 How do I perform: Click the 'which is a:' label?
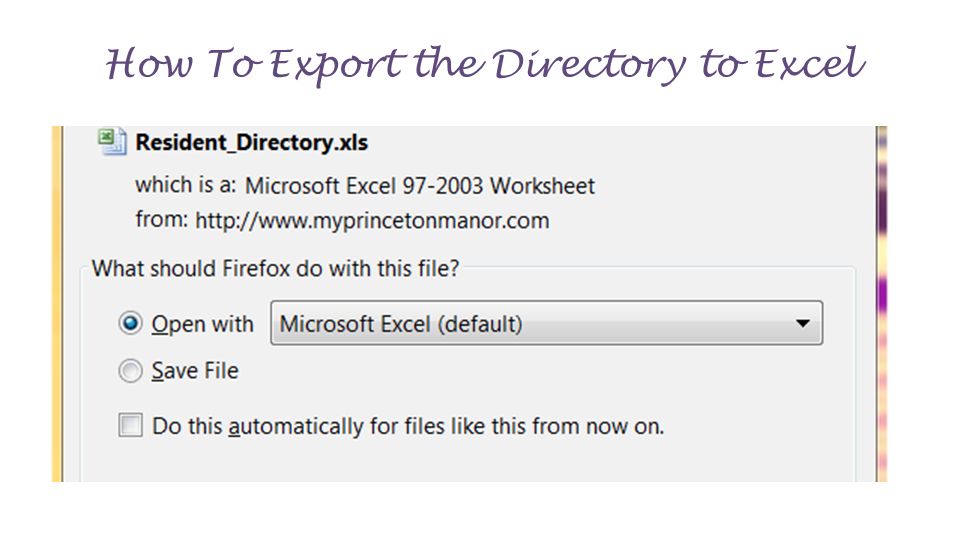[x=186, y=185]
